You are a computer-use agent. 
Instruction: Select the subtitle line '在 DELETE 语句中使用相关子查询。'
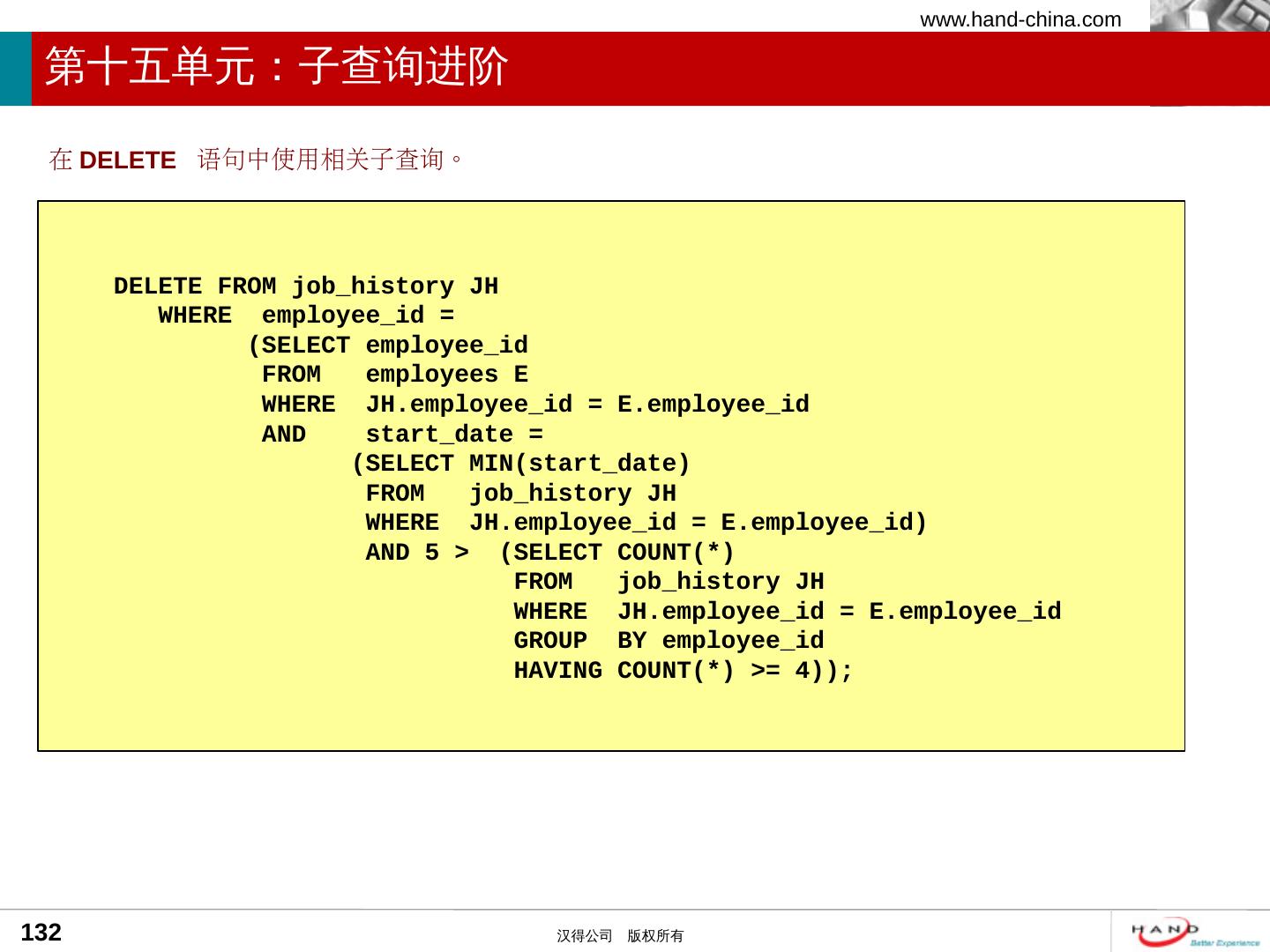pyautogui.click(x=257, y=160)
